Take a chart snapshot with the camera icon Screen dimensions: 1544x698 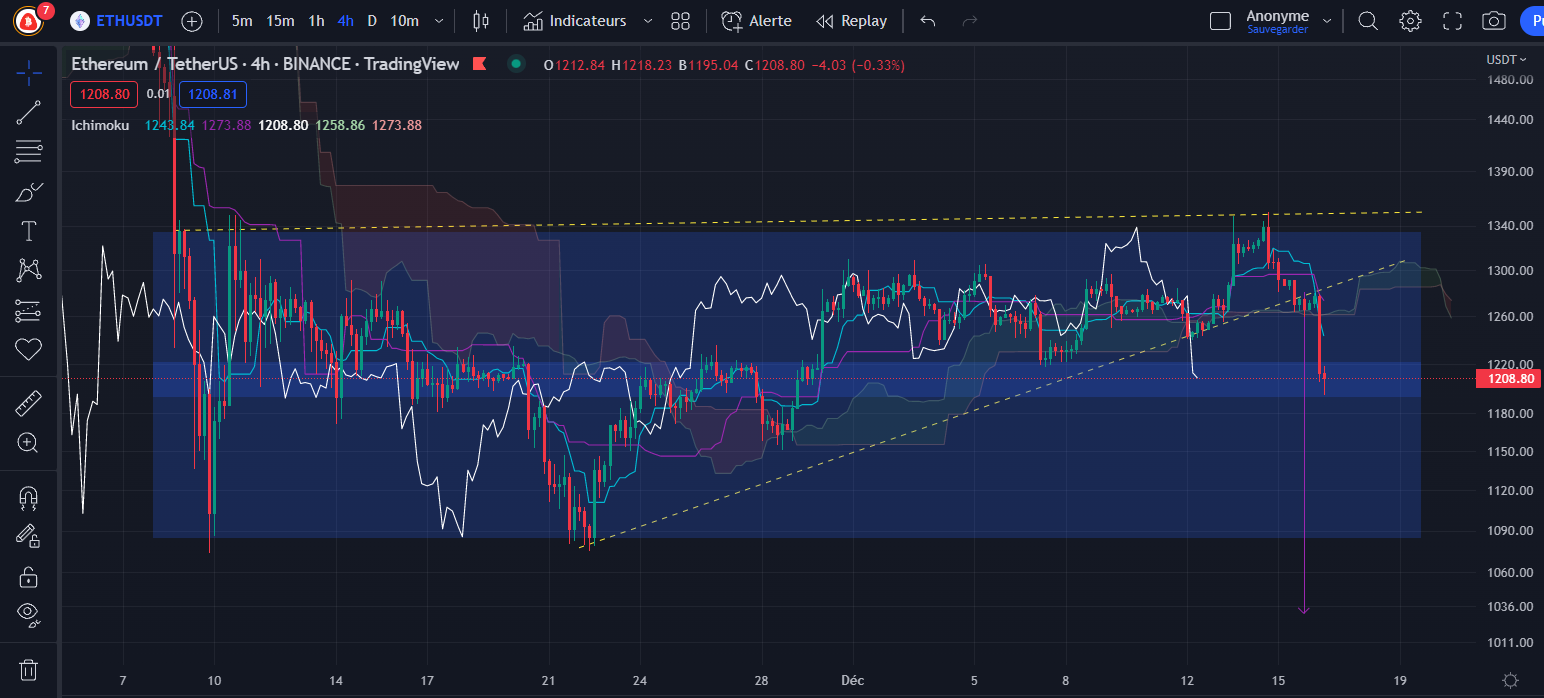point(1493,20)
